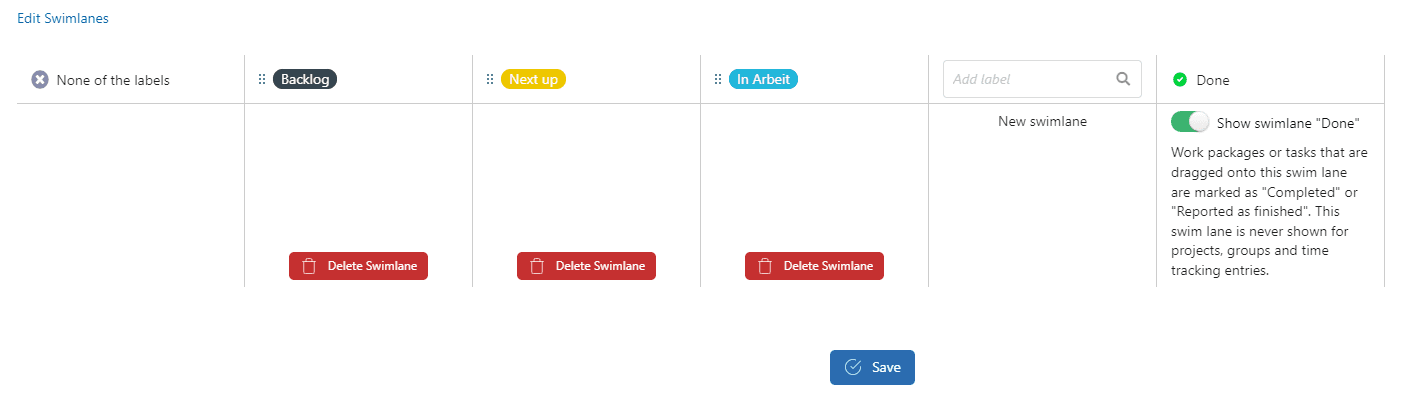Delete the In Arbeit swimlane
This screenshot has height=410, width=1412.
coord(814,266)
